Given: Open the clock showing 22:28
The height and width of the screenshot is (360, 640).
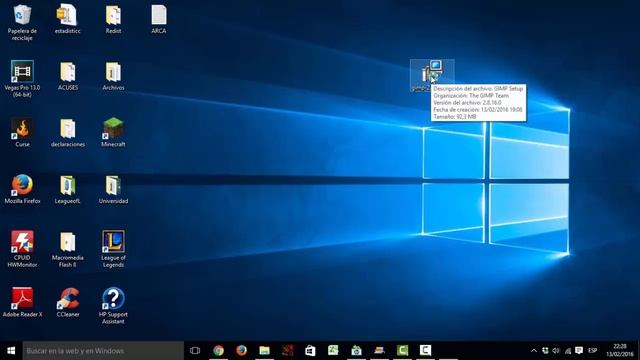Looking at the screenshot, I should [620, 351].
